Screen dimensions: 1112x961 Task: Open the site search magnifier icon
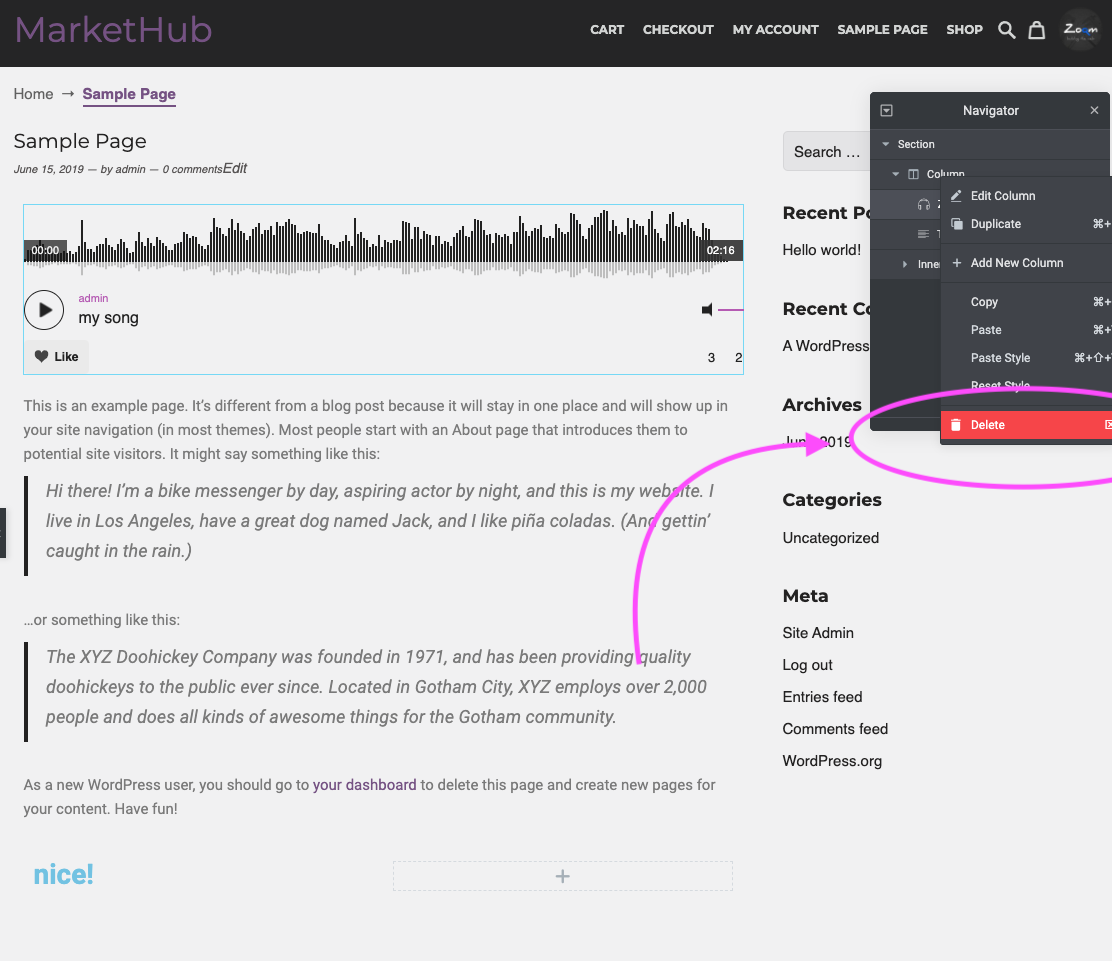pyautogui.click(x=1006, y=30)
